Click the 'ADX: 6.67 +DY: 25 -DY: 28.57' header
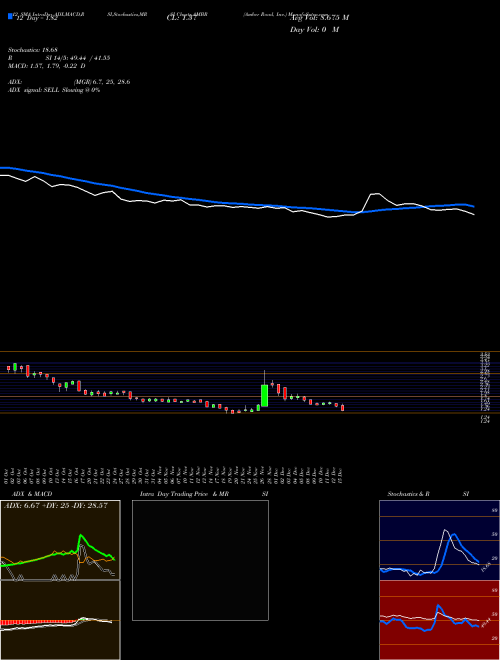Image resolution: width=500 pixels, height=660 pixels. coord(56,505)
